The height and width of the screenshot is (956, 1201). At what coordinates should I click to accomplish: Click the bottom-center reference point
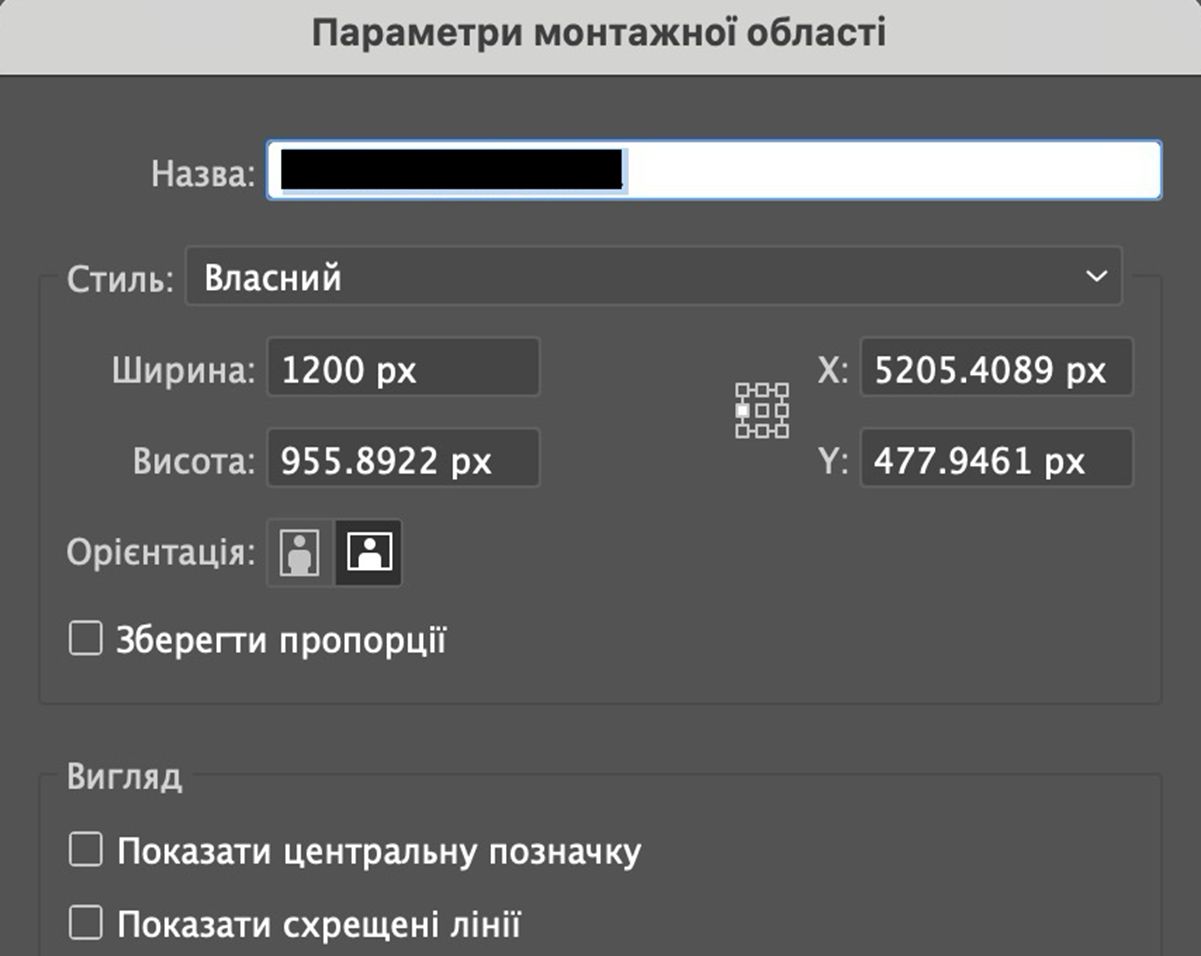[x=762, y=431]
